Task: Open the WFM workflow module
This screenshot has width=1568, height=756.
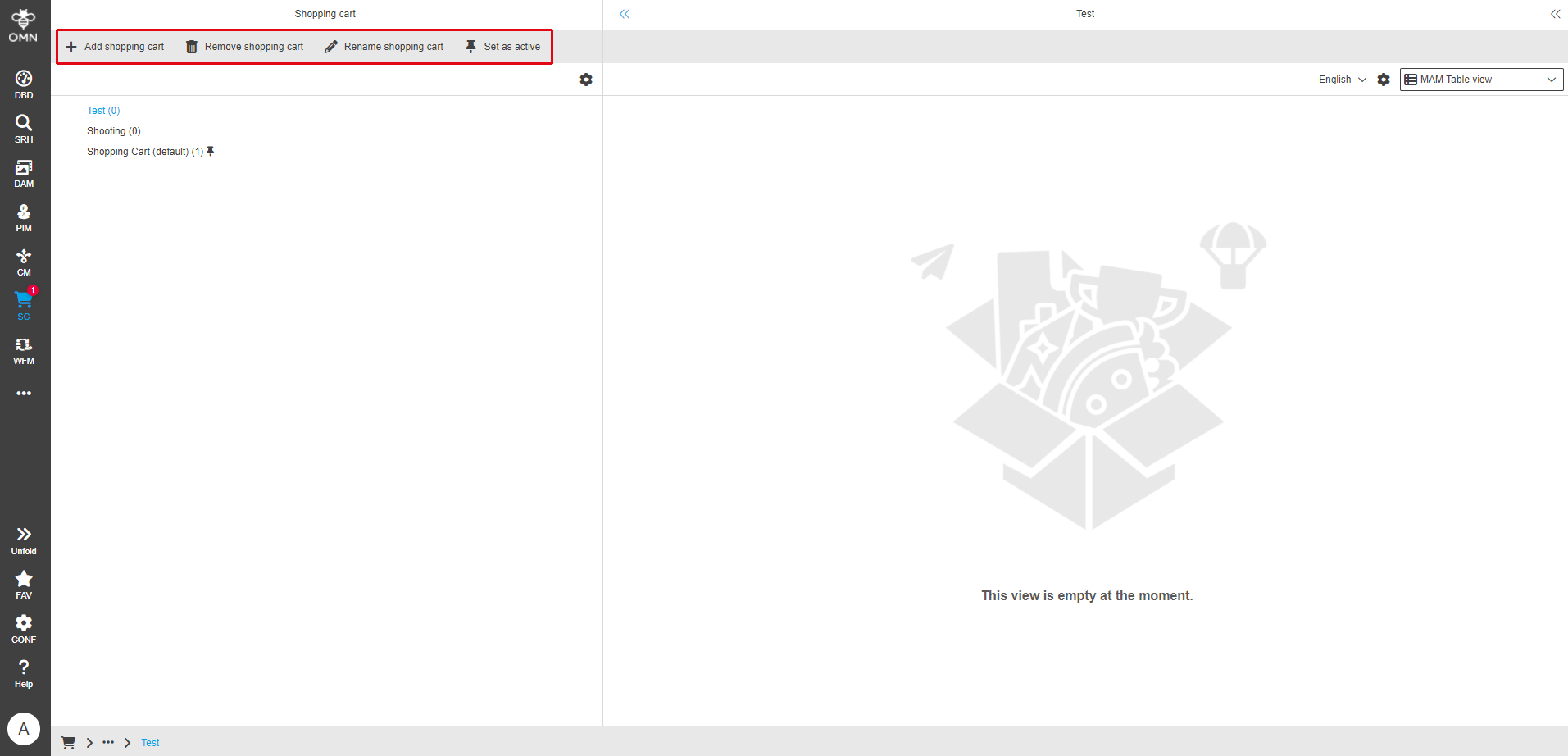Action: (x=24, y=350)
